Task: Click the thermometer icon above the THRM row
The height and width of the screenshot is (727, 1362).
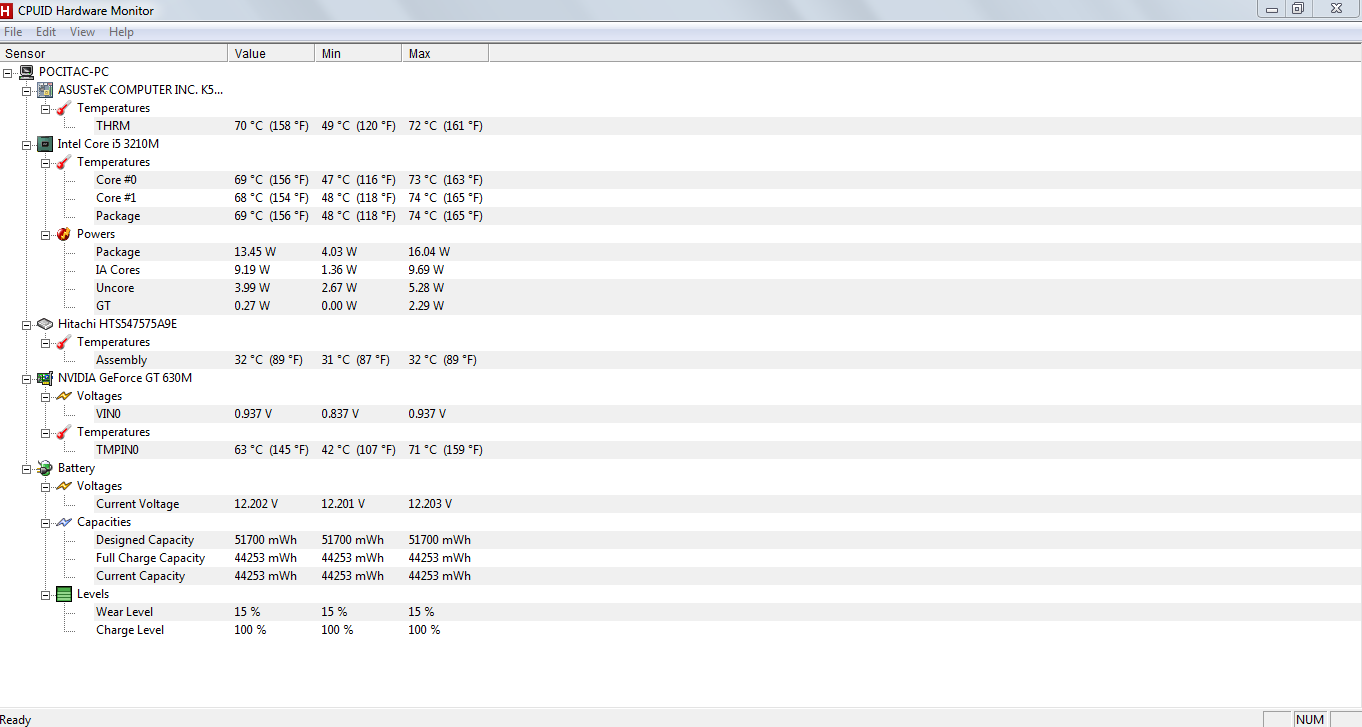Action: [x=64, y=108]
